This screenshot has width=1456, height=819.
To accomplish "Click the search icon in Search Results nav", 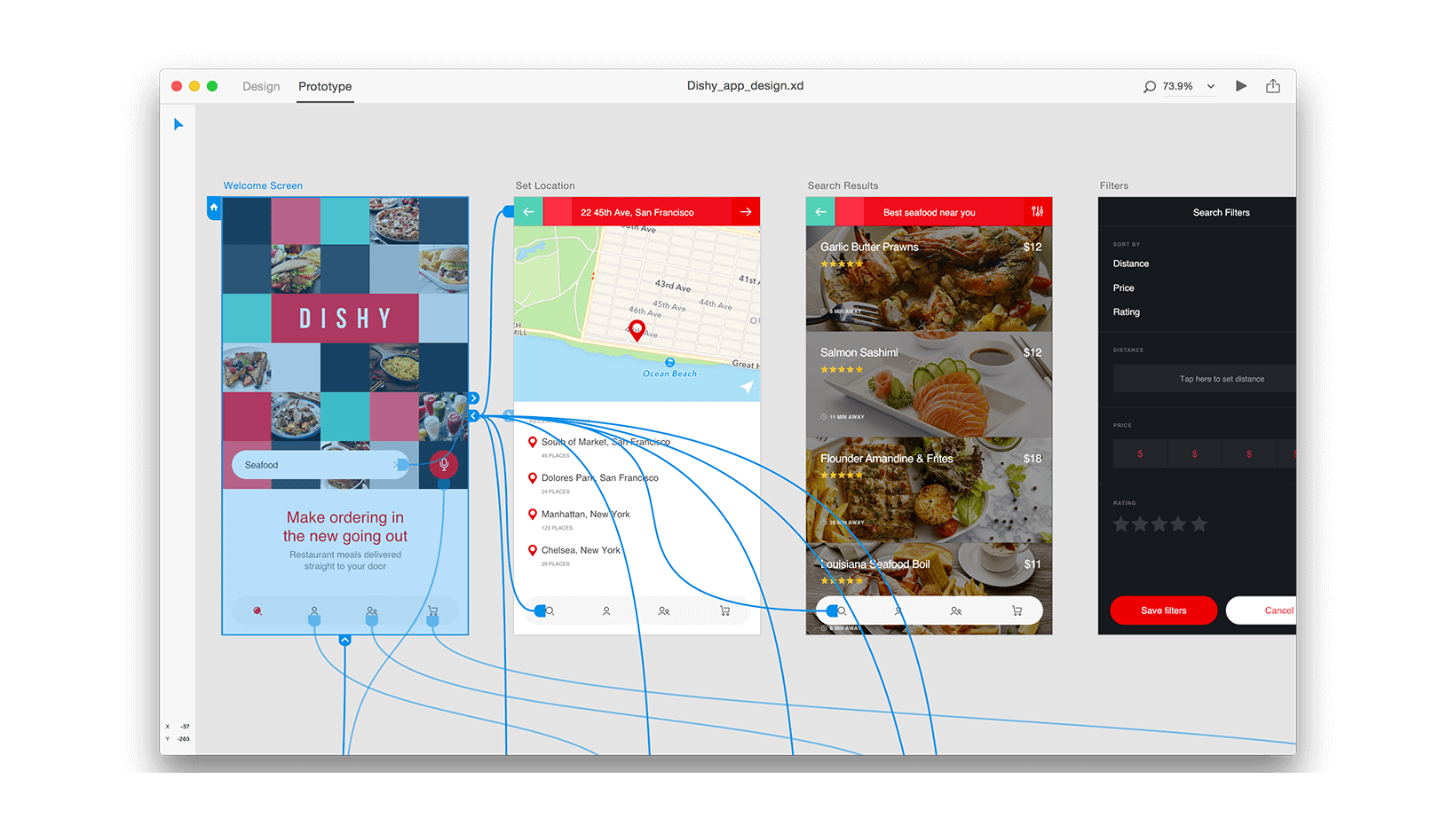I will [841, 611].
